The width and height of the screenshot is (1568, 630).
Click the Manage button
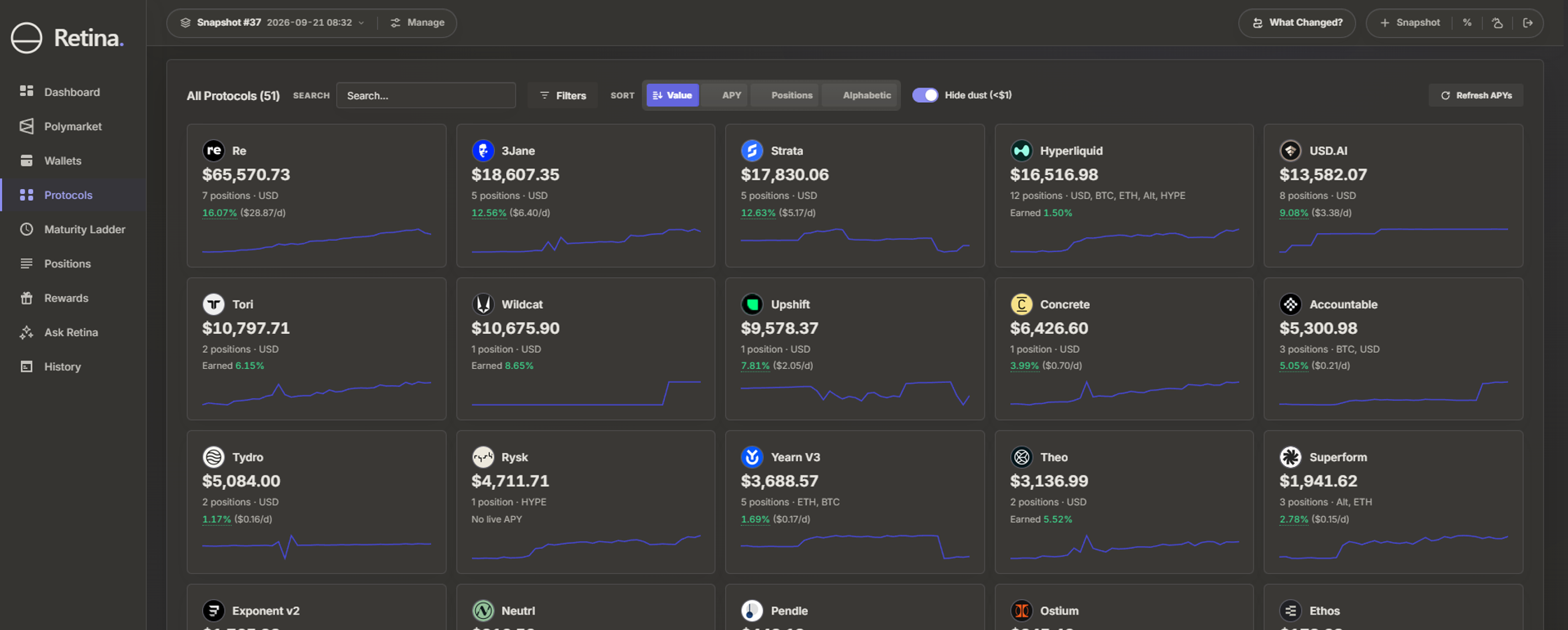pyautogui.click(x=417, y=23)
